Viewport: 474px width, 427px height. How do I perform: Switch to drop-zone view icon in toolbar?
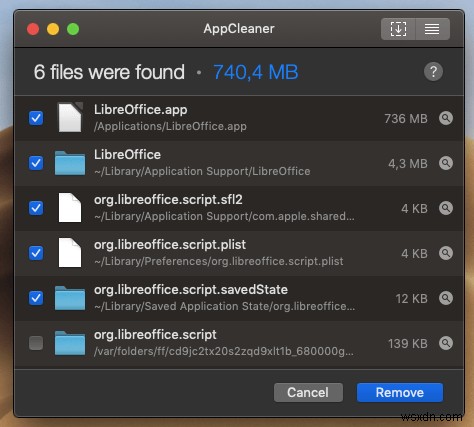[x=398, y=29]
